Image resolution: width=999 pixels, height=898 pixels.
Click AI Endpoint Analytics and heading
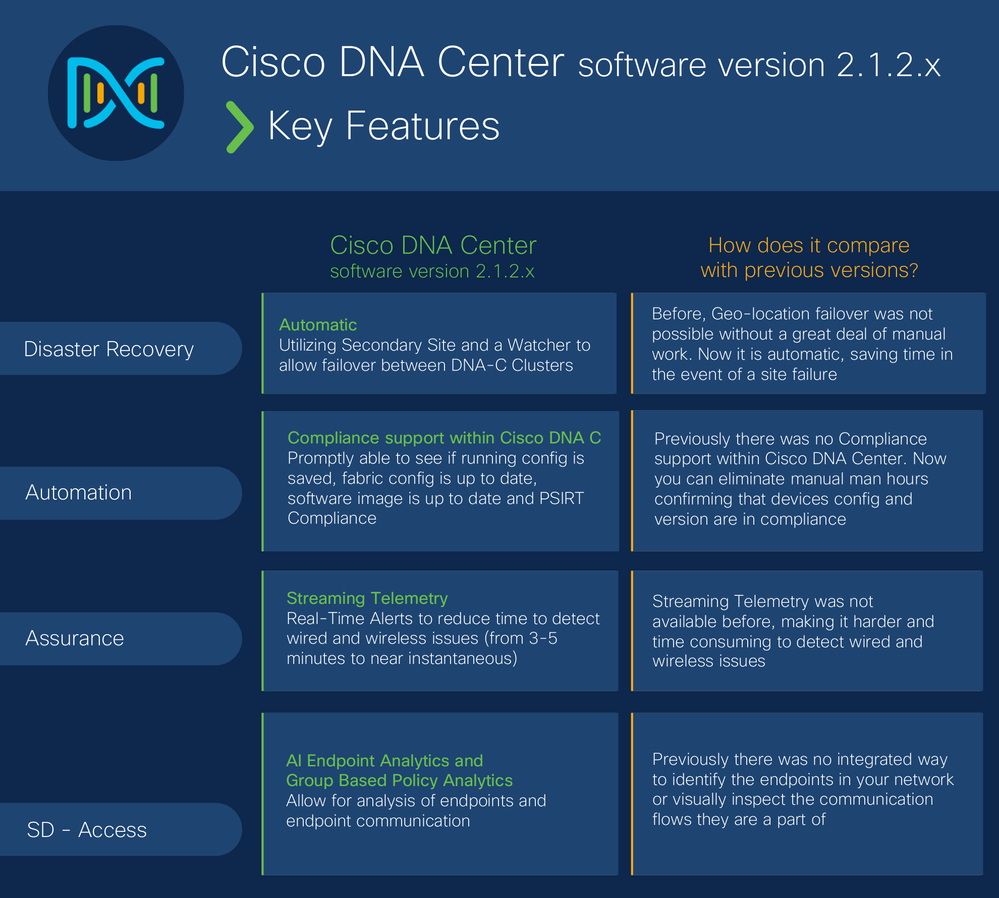tap(384, 760)
